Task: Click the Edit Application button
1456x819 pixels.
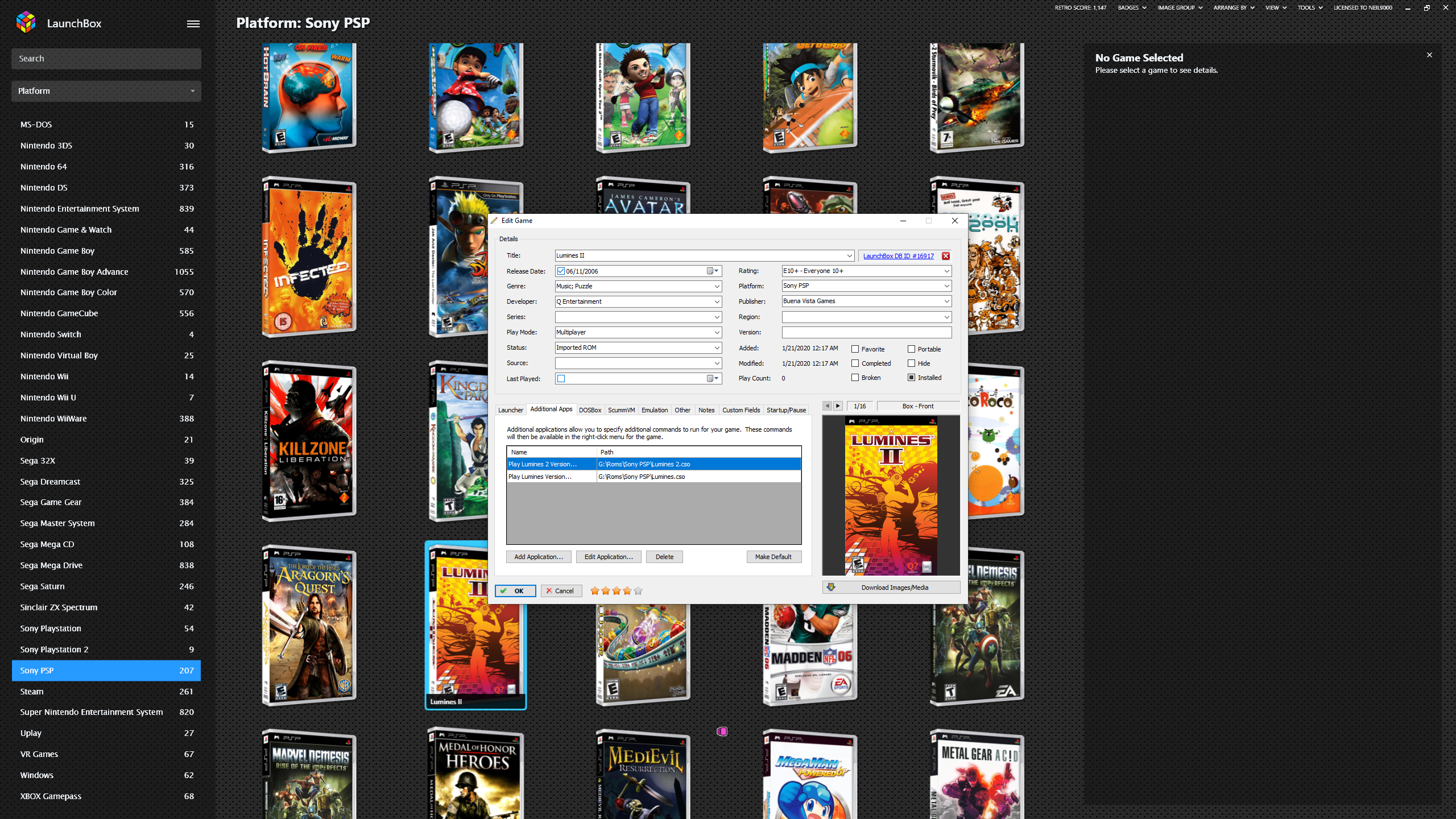Action: click(x=609, y=557)
